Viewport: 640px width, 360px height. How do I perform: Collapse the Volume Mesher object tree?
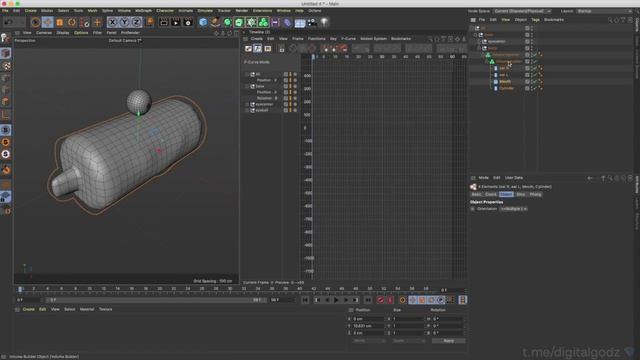(x=483, y=55)
